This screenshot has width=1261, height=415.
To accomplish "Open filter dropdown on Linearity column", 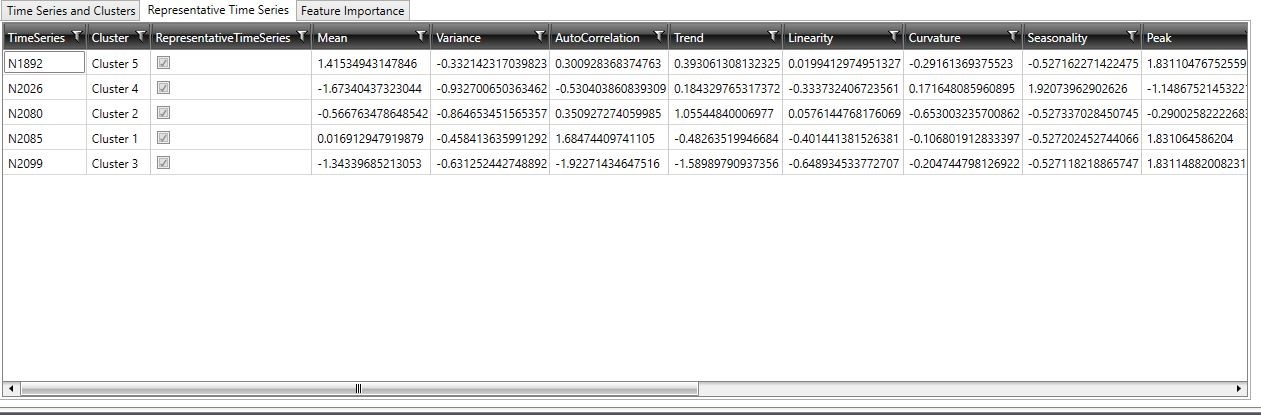I will tap(893, 37).
